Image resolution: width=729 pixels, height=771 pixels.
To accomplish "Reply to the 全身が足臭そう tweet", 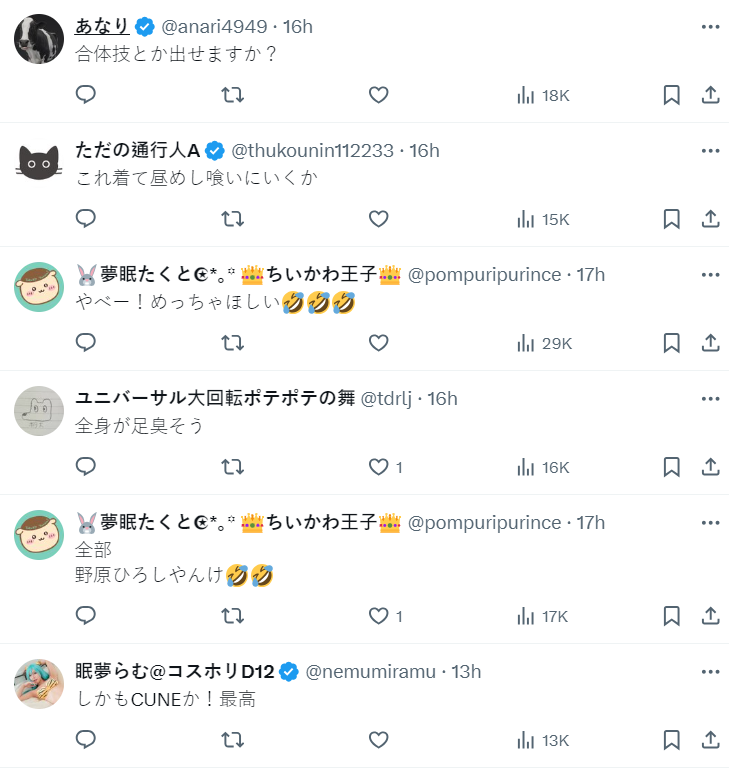I will coord(86,467).
